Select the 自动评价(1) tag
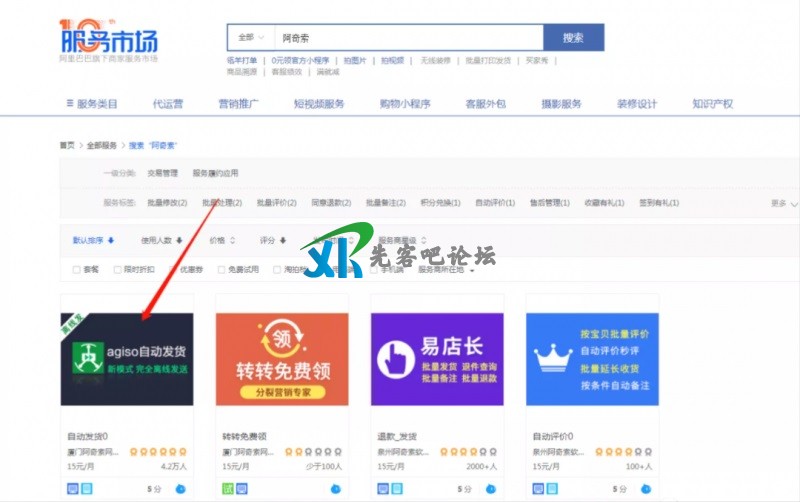The image size is (800, 502). [495, 203]
